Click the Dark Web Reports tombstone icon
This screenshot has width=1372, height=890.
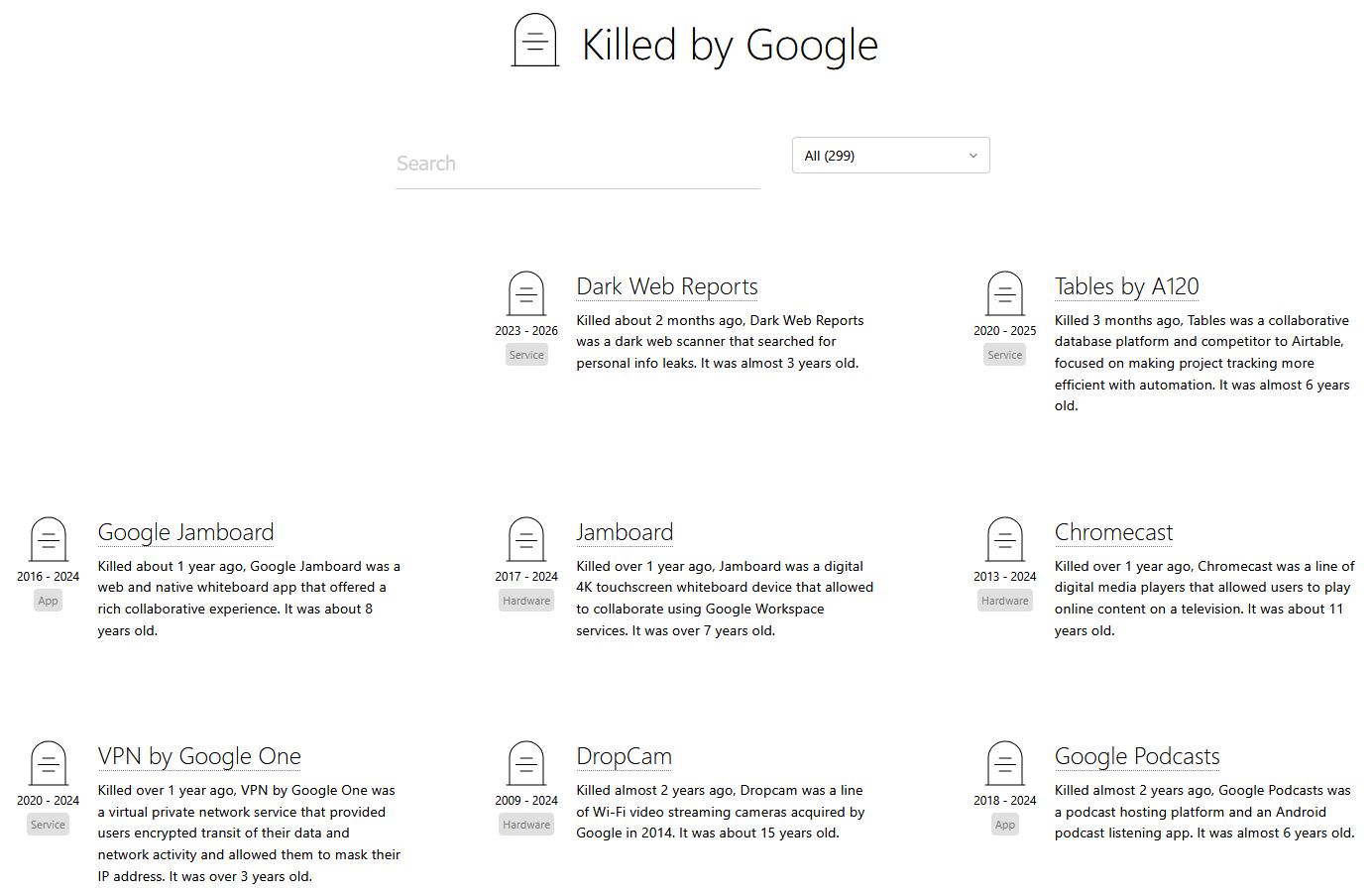(x=526, y=294)
